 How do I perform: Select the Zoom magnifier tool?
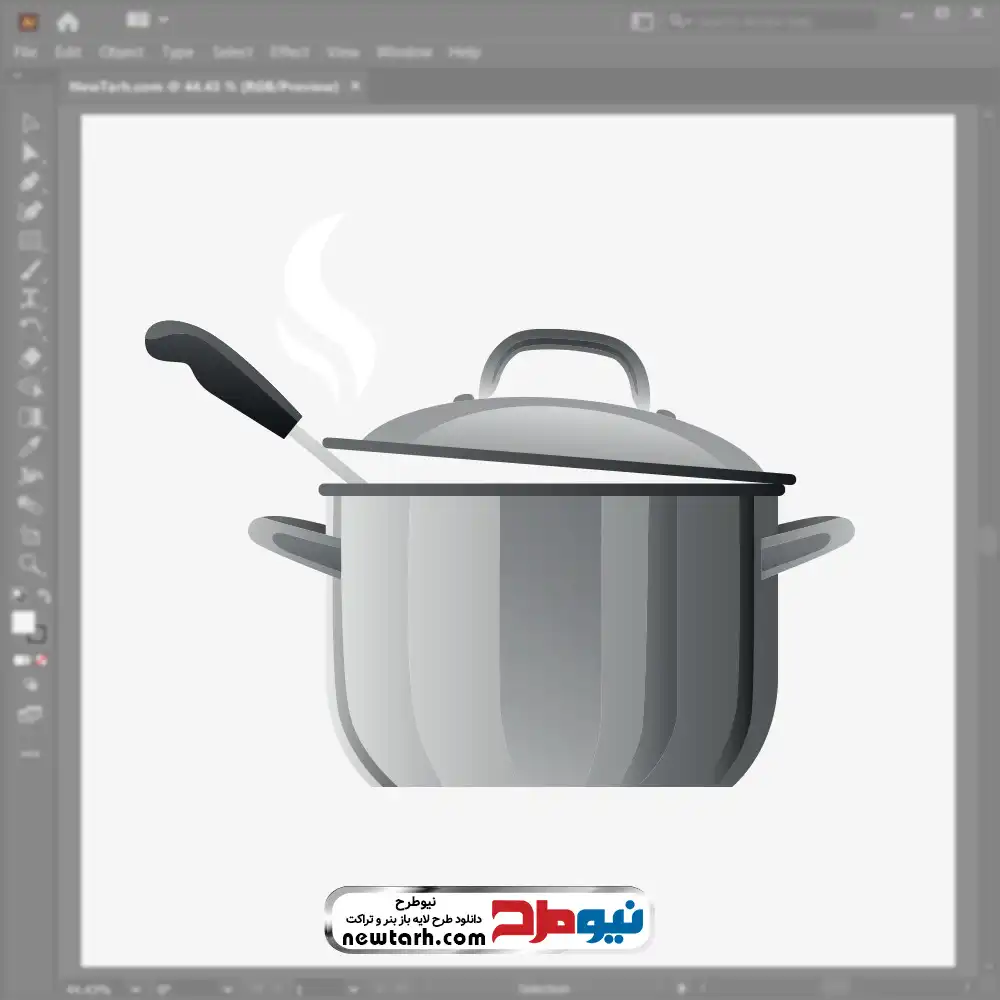(x=30, y=565)
